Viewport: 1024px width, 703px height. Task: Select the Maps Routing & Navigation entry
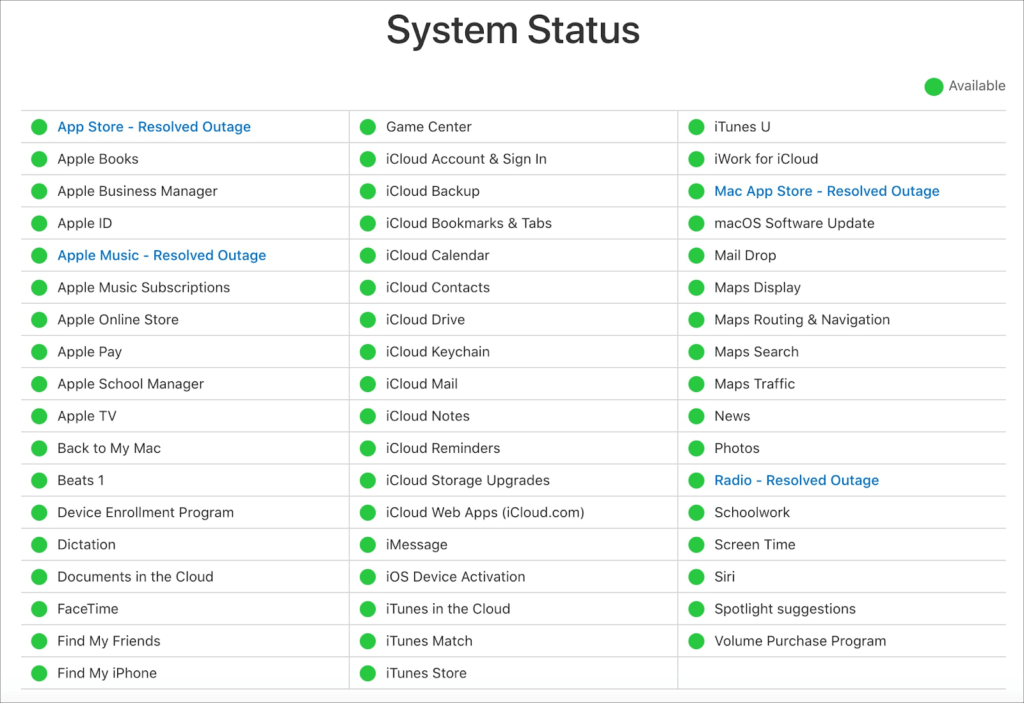coord(801,320)
